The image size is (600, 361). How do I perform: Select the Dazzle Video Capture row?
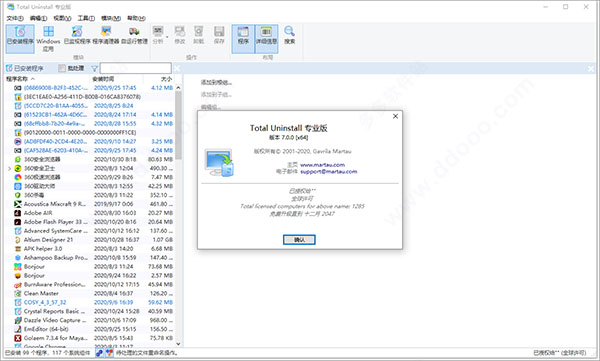click(x=90, y=320)
